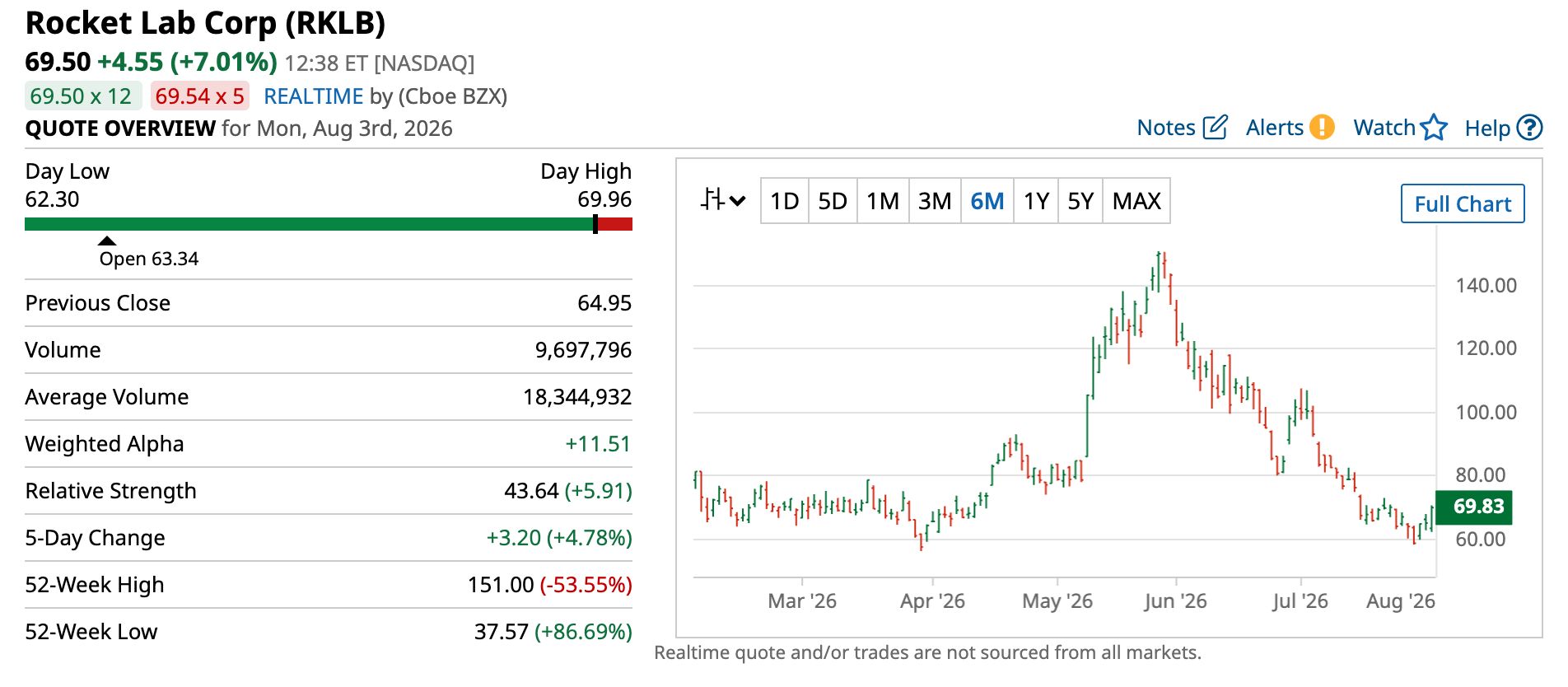1568x687 pixels.
Task: Open the Notes pencil edit icon
Action: 1215,128
